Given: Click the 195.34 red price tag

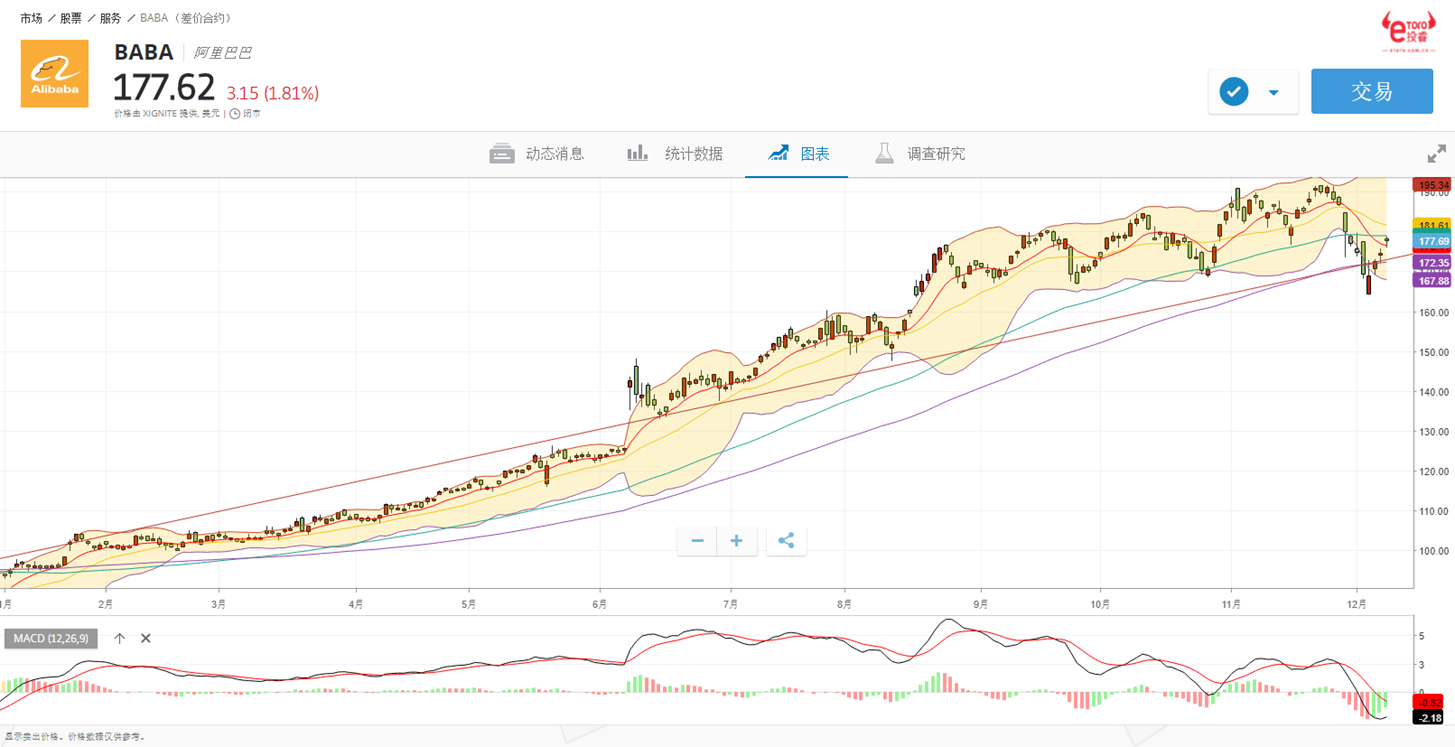Looking at the screenshot, I should pos(1432,185).
